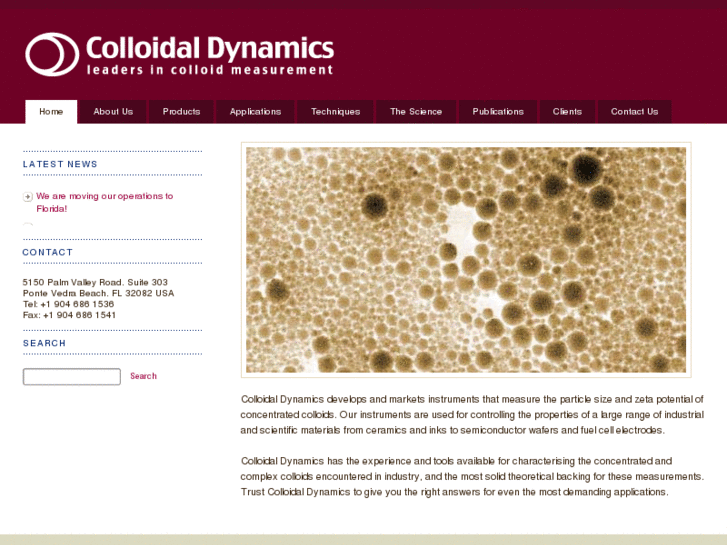Click the LATEST NEWS heading
The image size is (727, 545).
[x=60, y=164]
